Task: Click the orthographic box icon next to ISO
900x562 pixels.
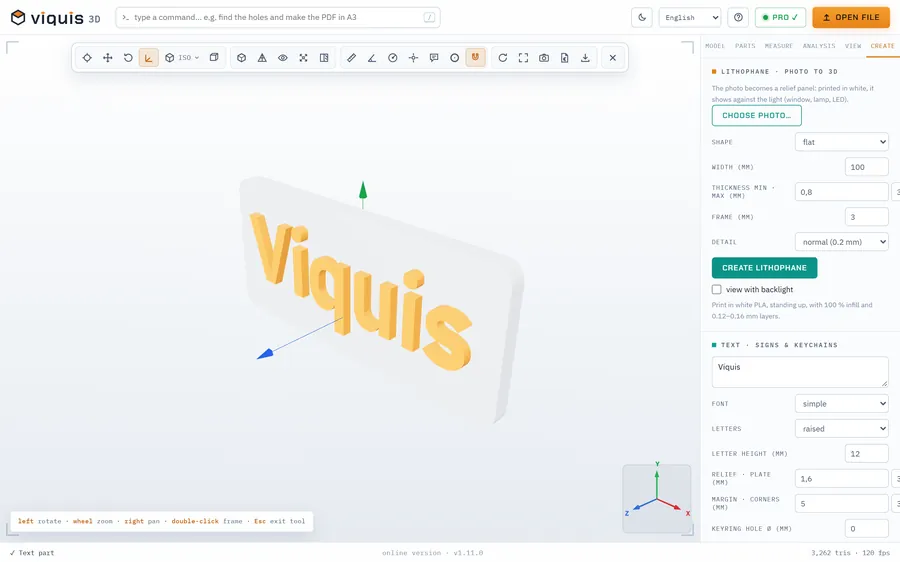Action: 214,57
